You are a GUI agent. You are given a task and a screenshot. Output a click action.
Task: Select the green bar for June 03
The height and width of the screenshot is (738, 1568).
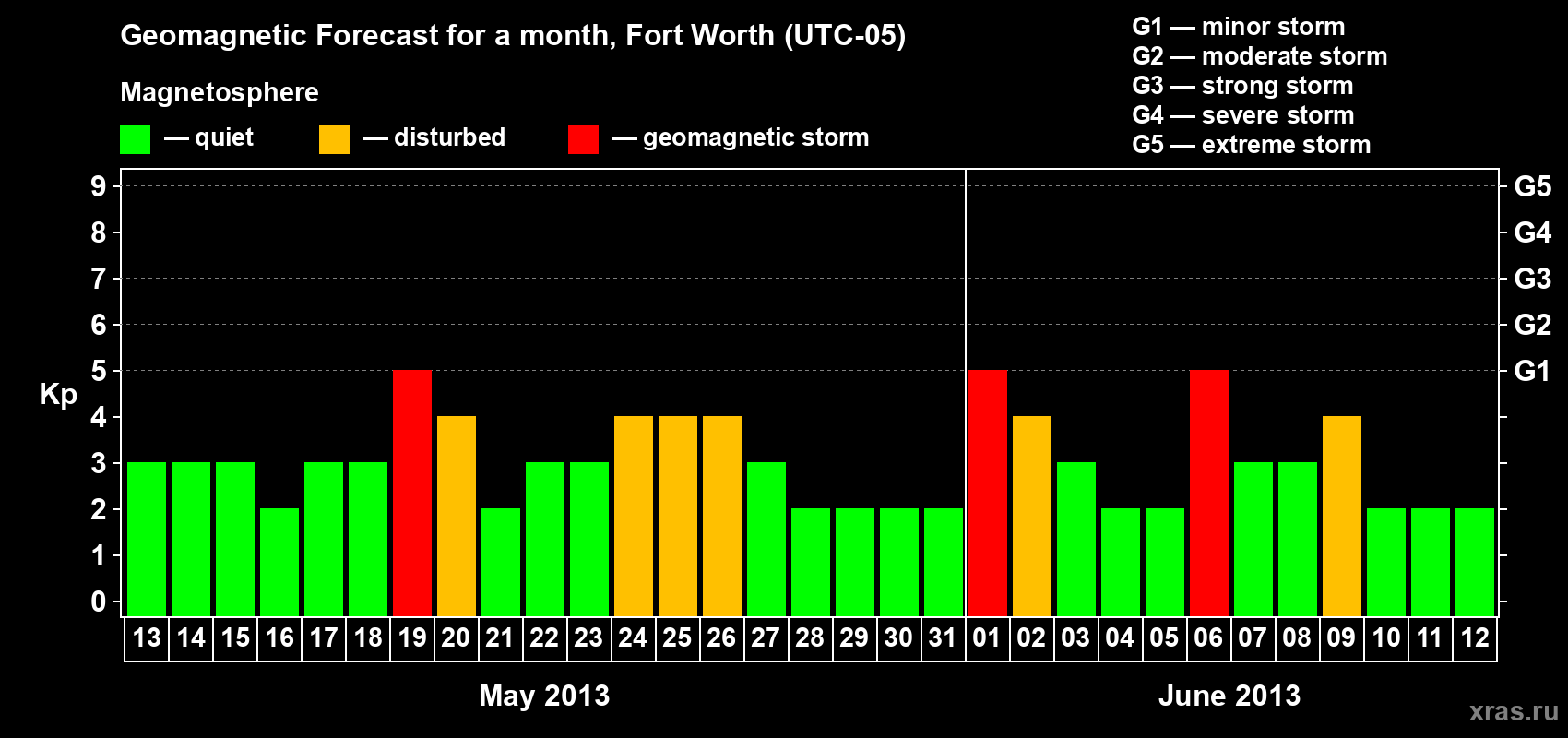(1076, 540)
